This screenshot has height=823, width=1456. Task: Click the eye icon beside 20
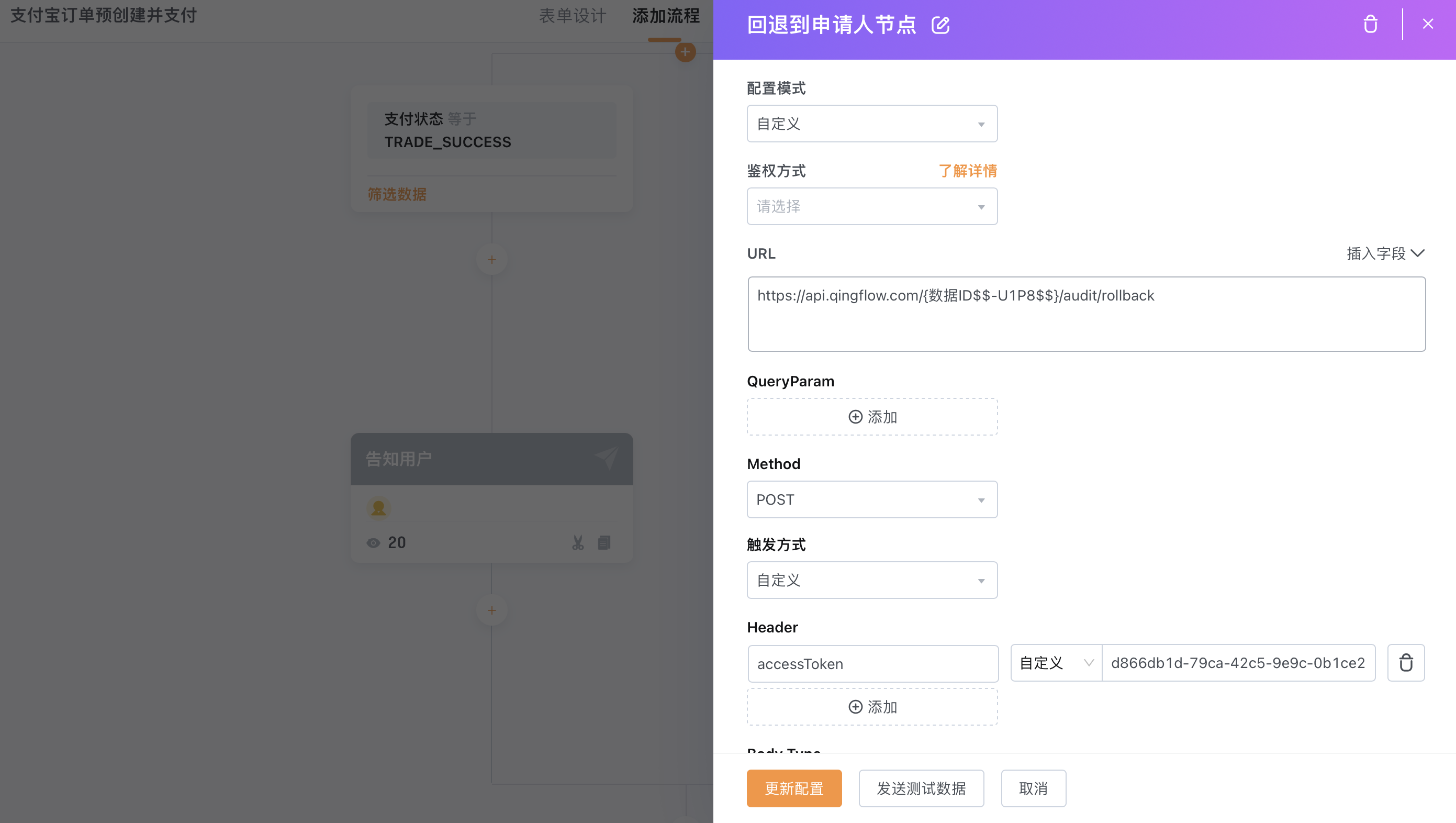(373, 542)
